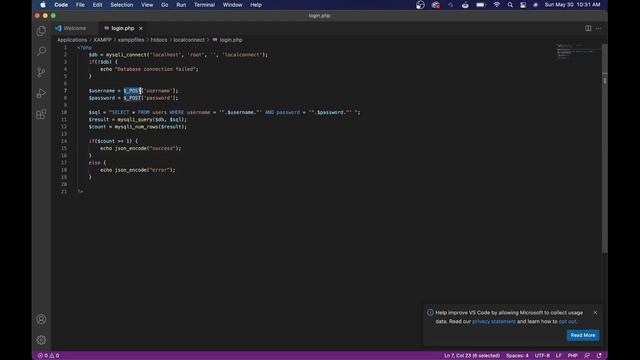Click the mysqli_num_rows line
640x360 pixels.
tap(138, 127)
